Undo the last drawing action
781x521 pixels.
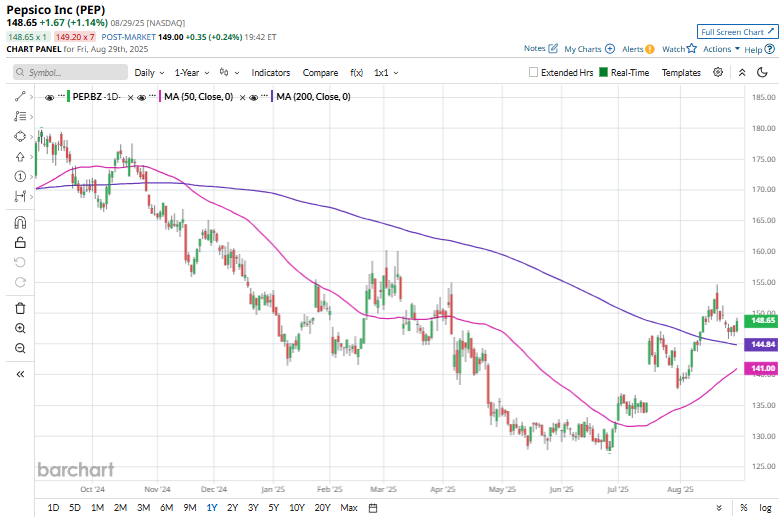point(20,262)
